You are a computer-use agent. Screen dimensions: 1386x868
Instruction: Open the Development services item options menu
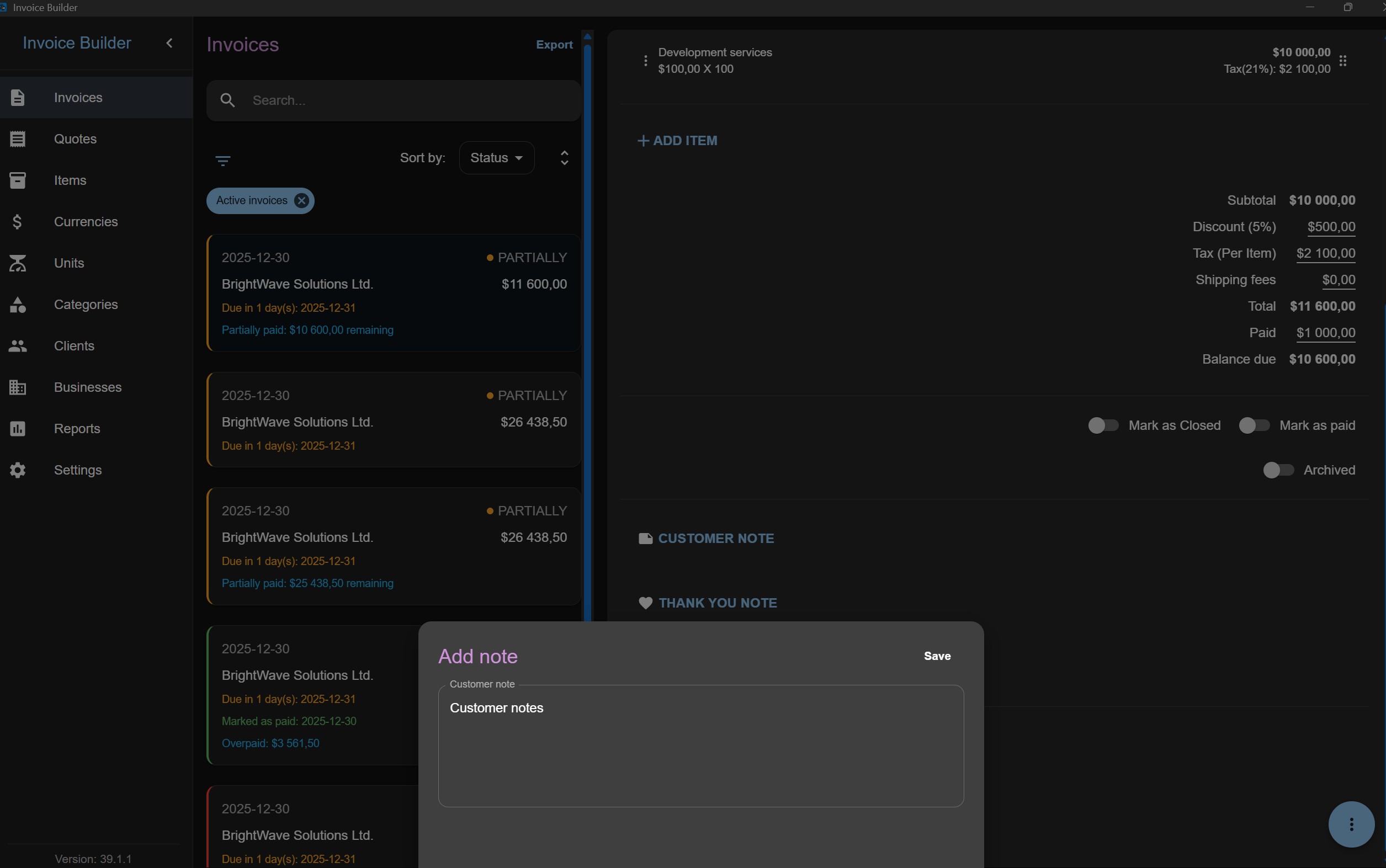tap(645, 61)
